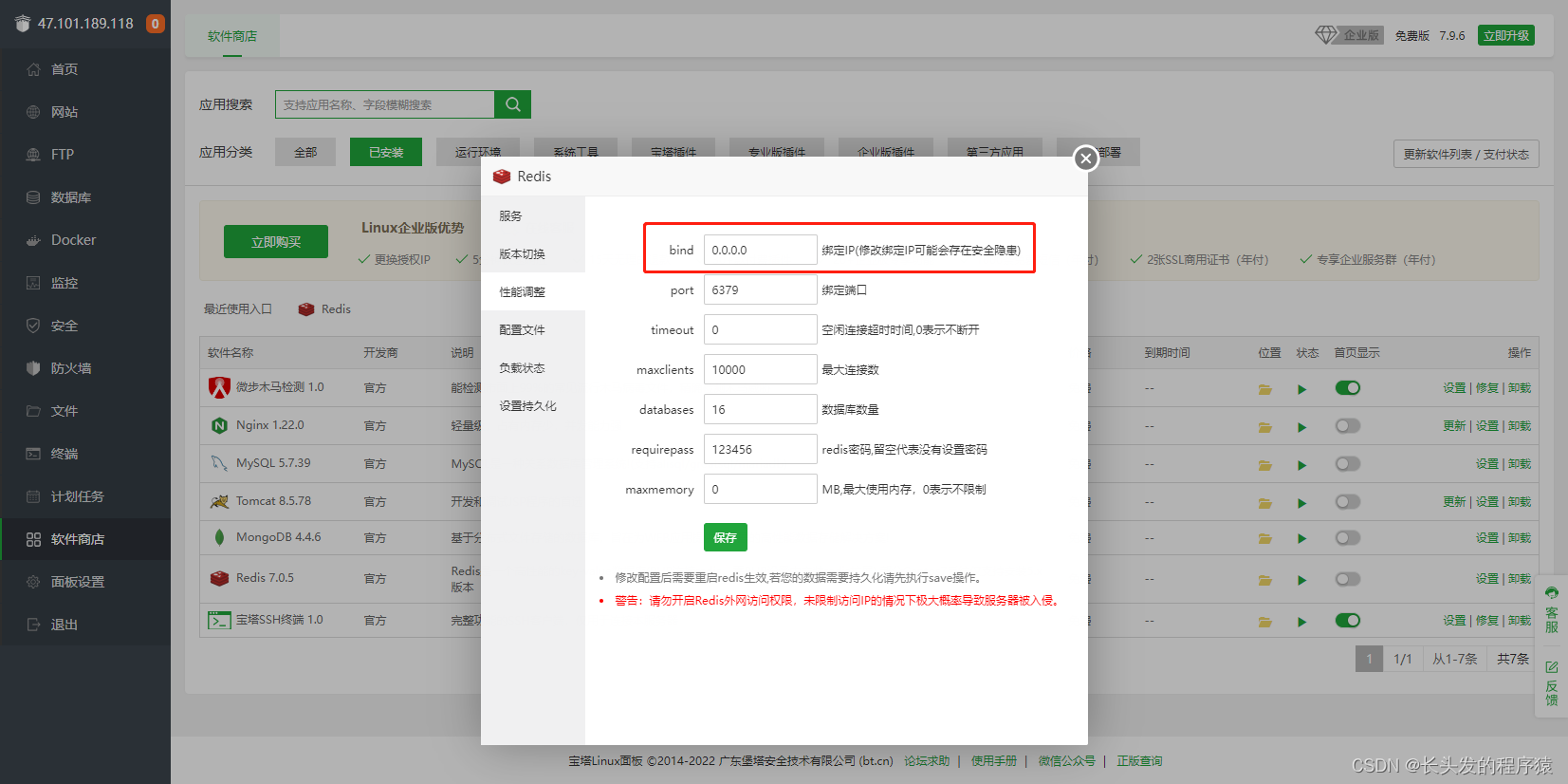Click the port input field
The height and width of the screenshot is (784, 1568).
pyautogui.click(x=761, y=289)
